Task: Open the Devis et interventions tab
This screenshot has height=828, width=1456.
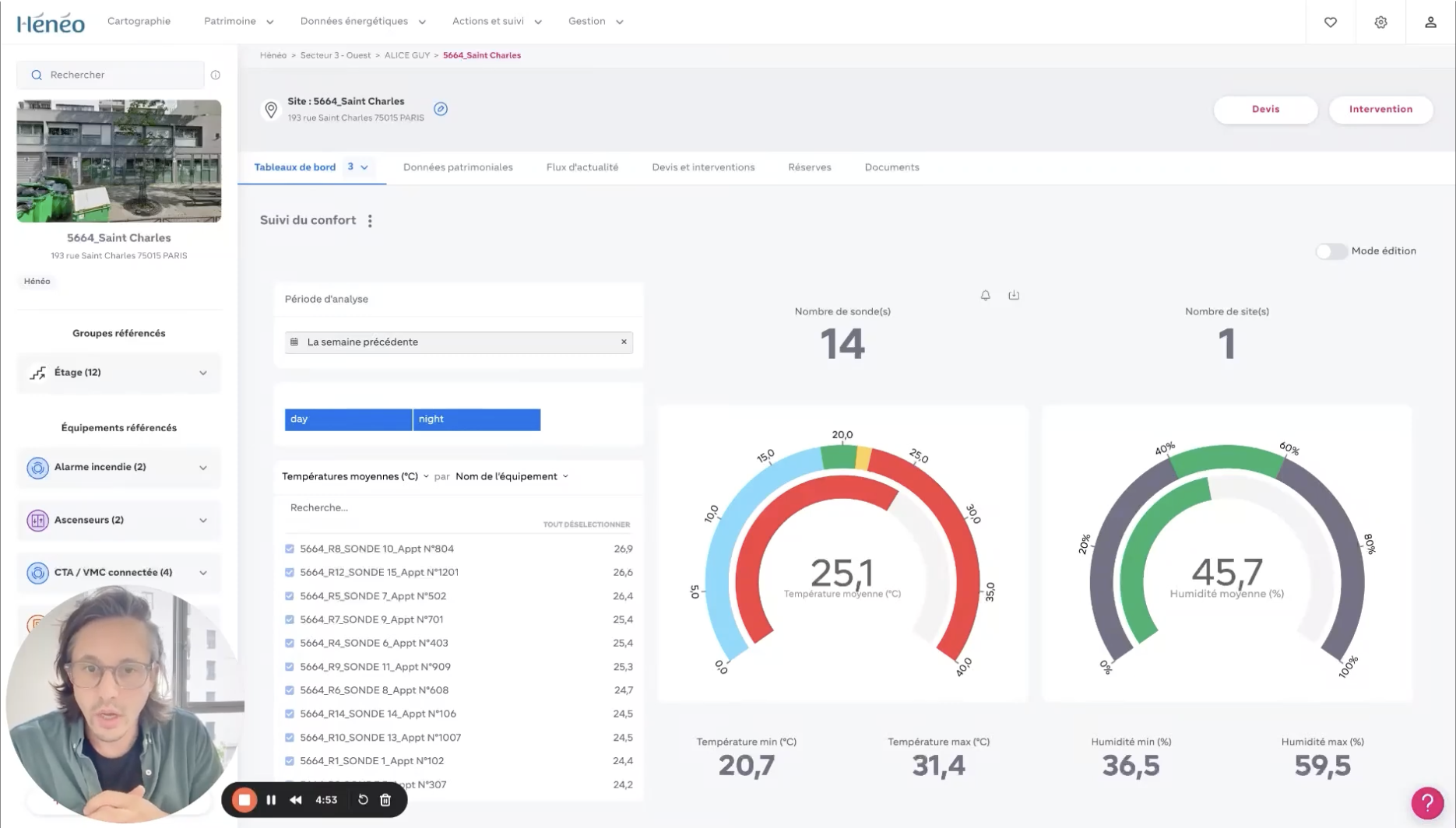Action: [x=703, y=167]
